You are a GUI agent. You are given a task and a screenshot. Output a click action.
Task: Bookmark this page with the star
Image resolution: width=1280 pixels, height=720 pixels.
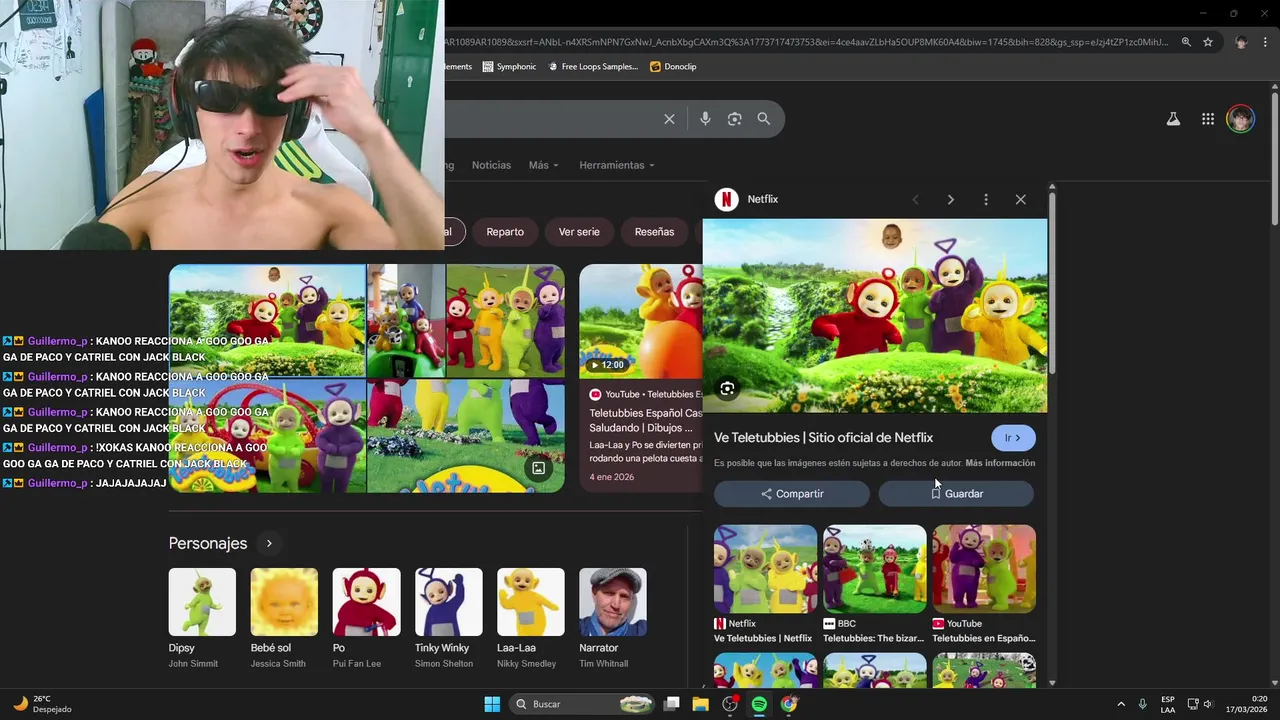pos(1208,42)
